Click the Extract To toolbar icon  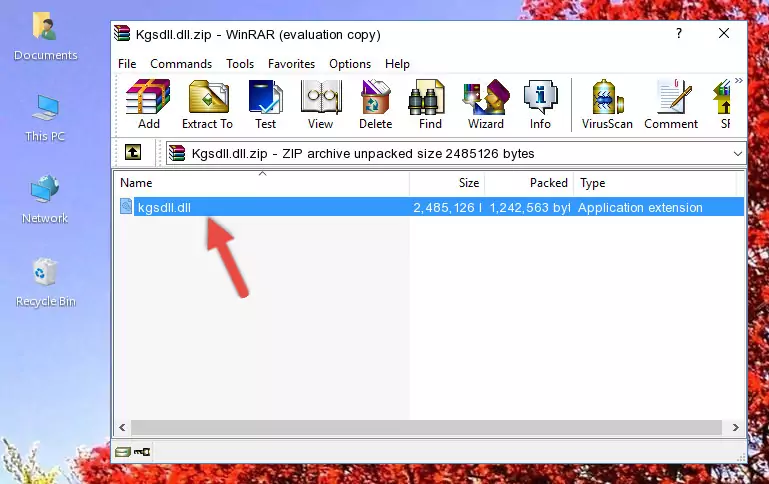pyautogui.click(x=207, y=103)
